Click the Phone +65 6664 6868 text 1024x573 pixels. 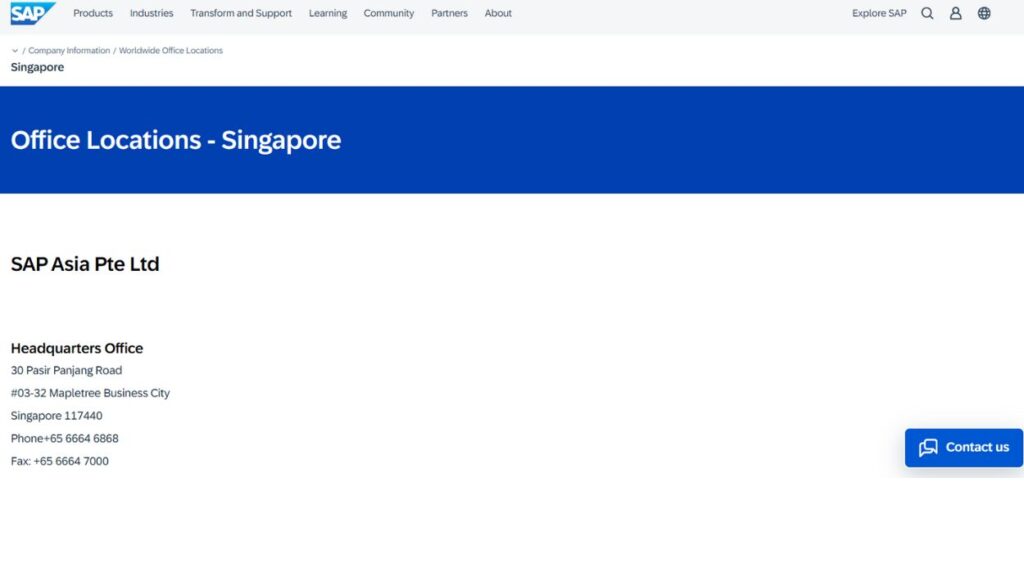65,438
